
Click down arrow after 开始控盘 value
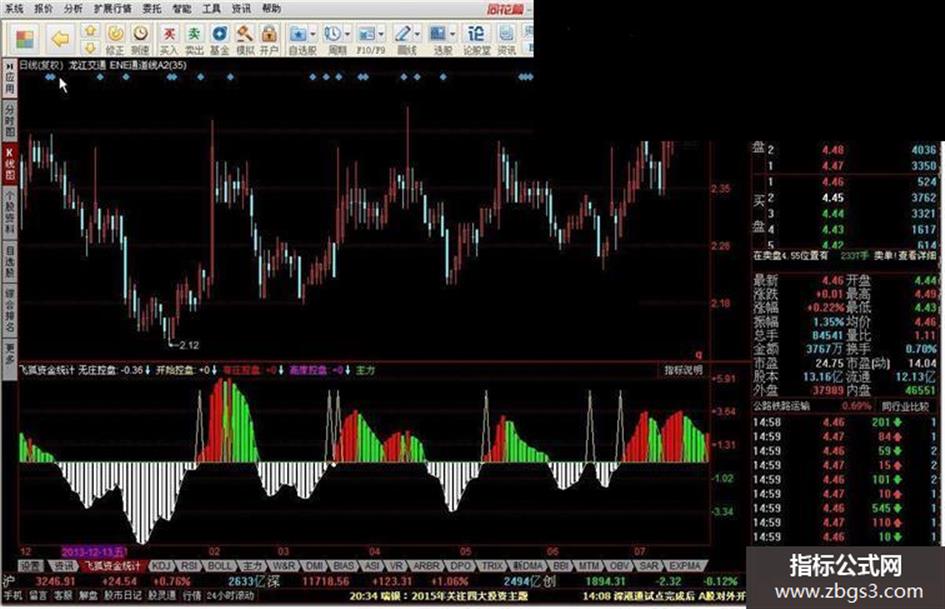pyautogui.click(x=214, y=370)
